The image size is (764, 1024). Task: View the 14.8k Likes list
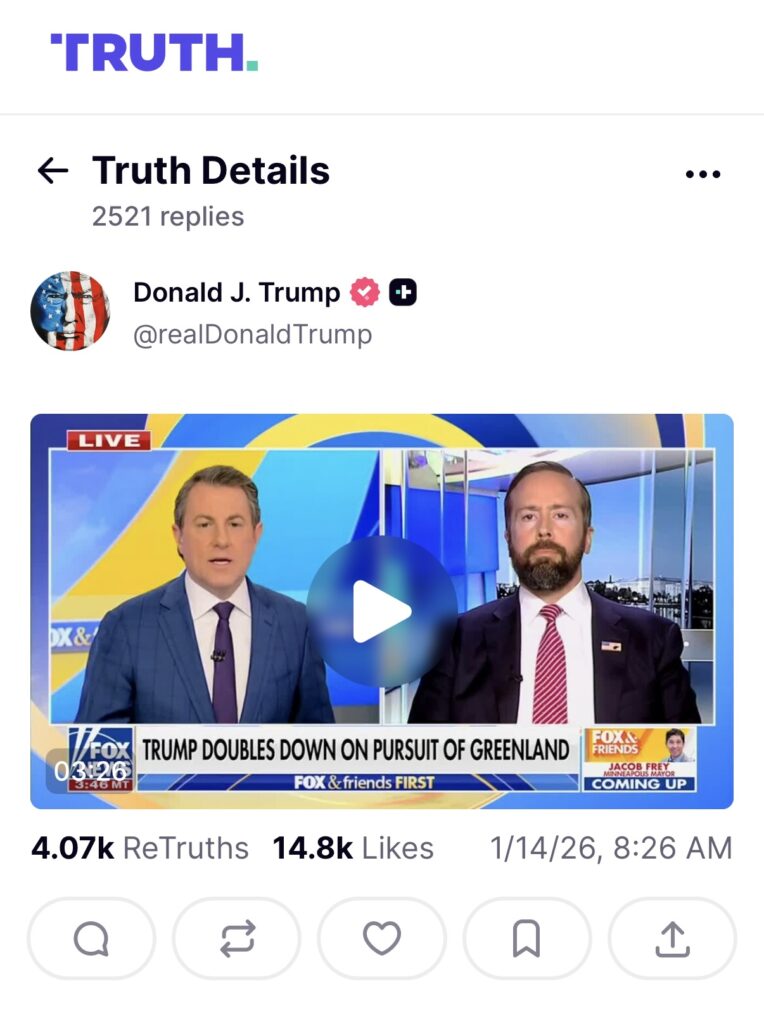click(353, 848)
